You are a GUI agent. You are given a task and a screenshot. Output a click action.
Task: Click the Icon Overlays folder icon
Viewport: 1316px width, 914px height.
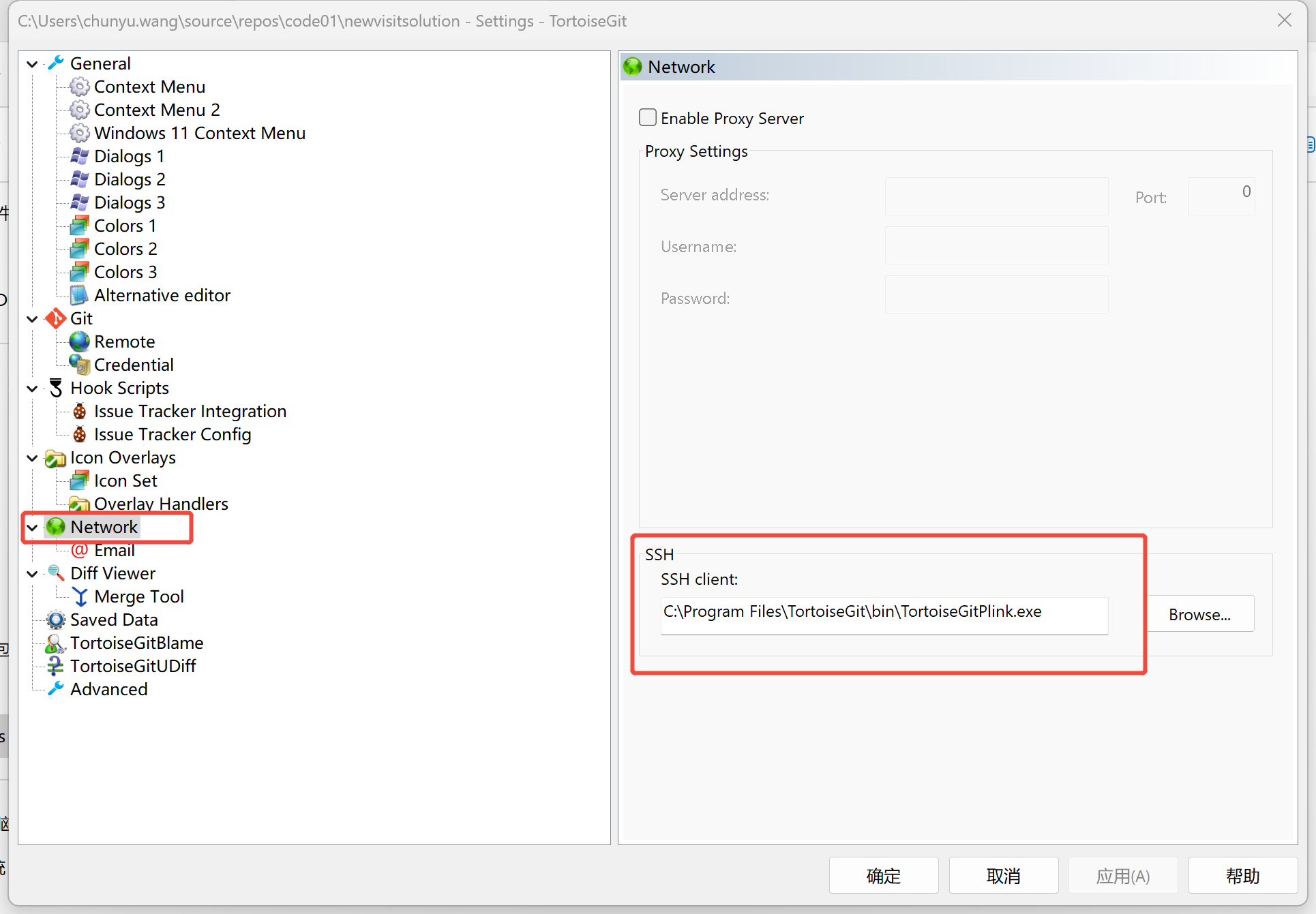pyautogui.click(x=56, y=457)
